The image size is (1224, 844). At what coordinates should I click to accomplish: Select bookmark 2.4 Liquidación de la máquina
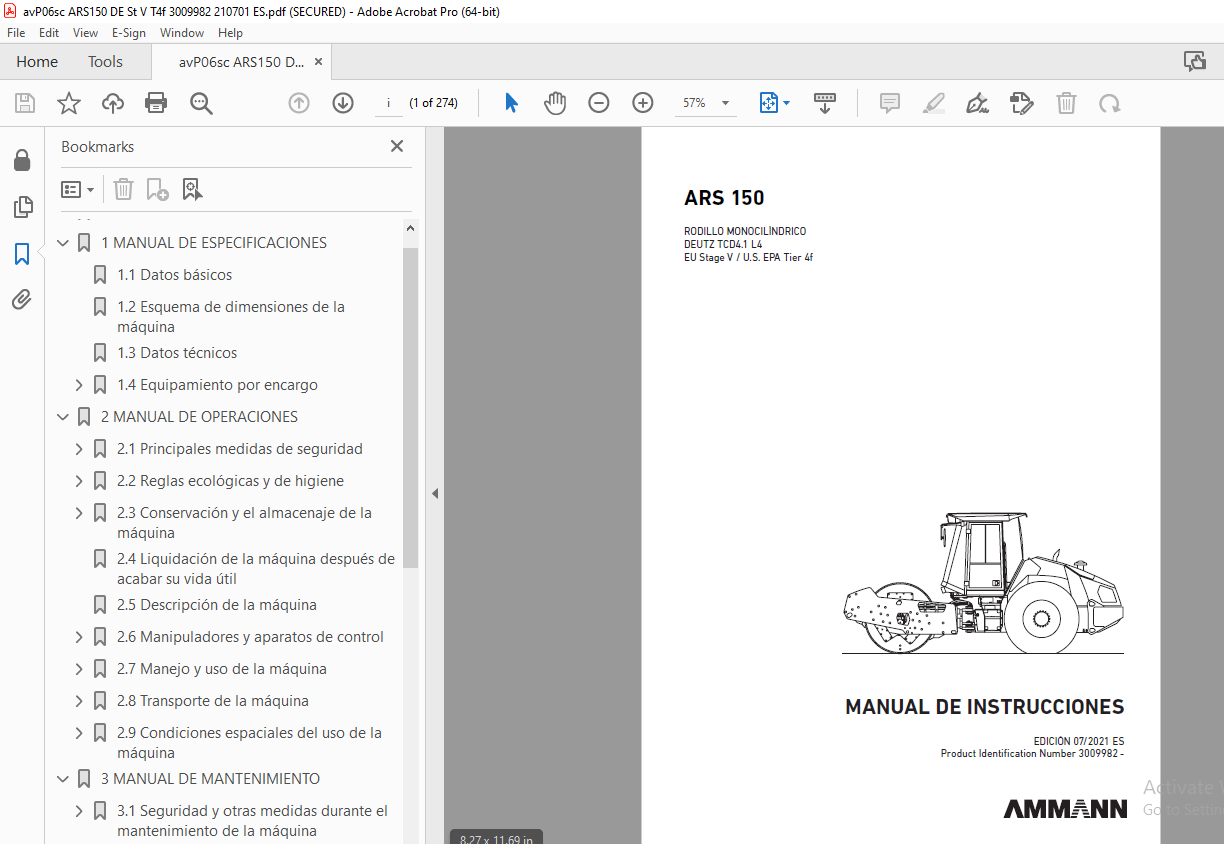pyautogui.click(x=255, y=569)
